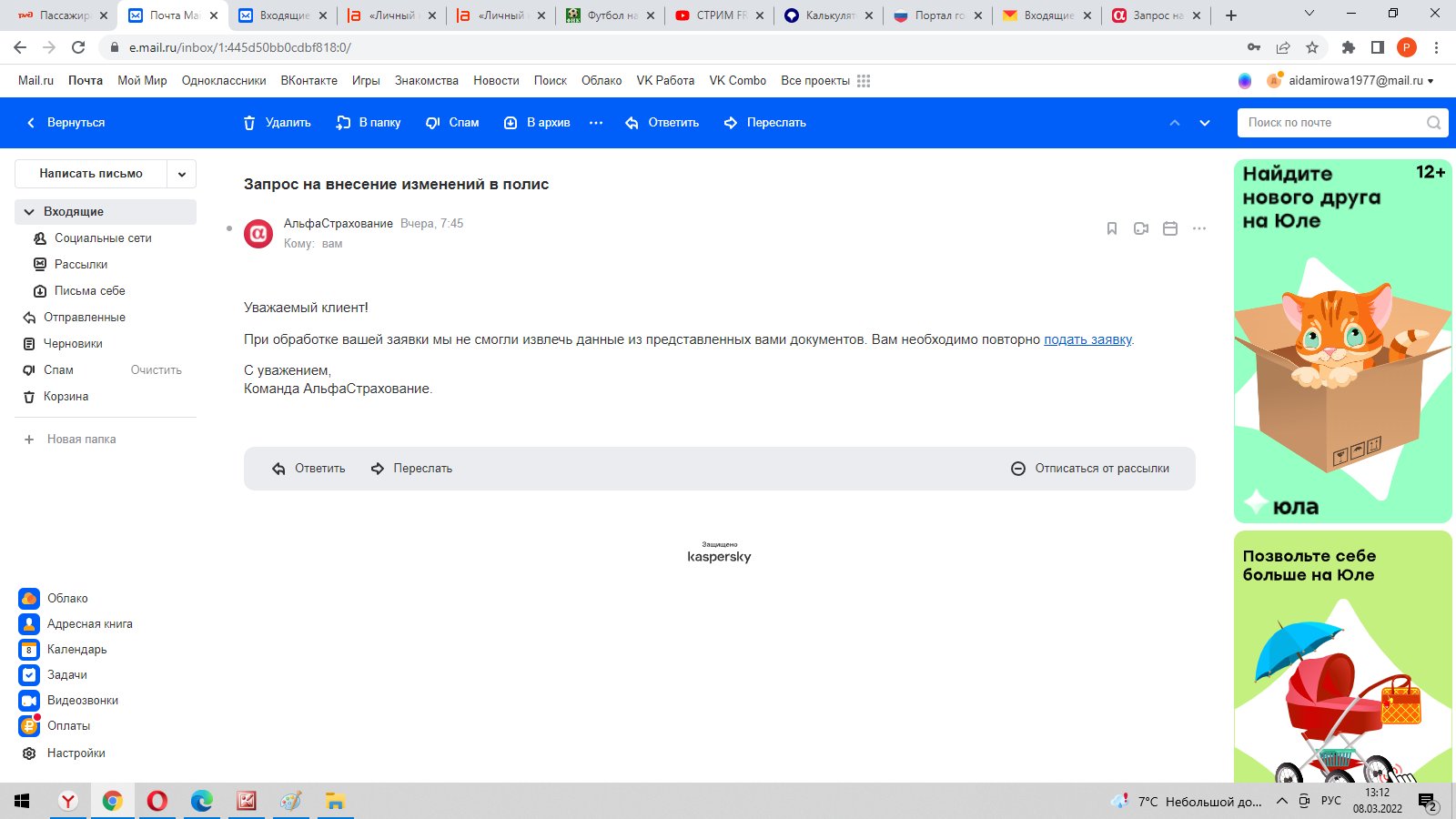Bookmark page with star icon in address bar
The width and height of the screenshot is (1456, 819).
[x=1312, y=47]
